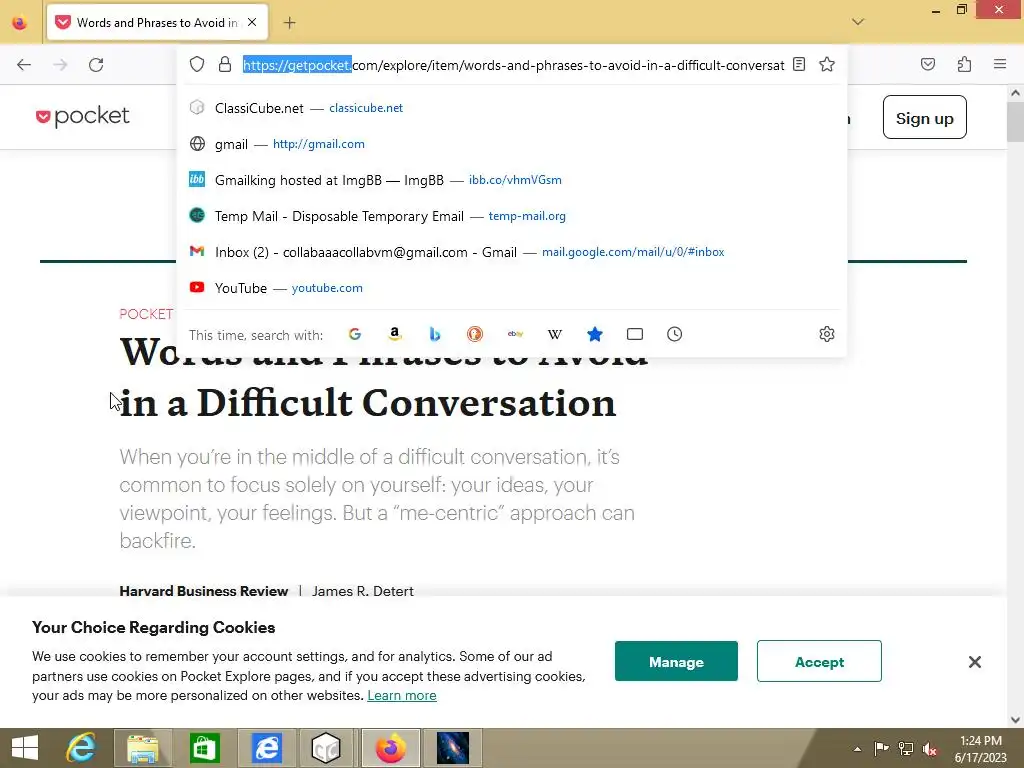Click the page vertical scrollbar thumb

pos(1015,121)
